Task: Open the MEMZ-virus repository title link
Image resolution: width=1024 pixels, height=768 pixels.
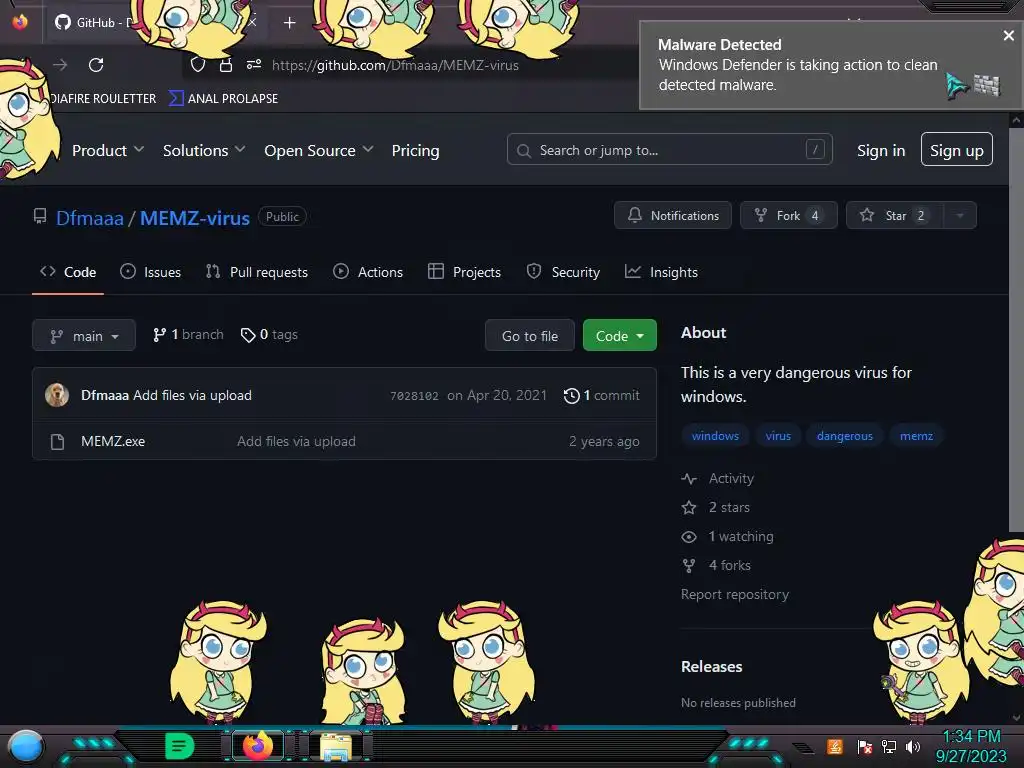Action: point(195,218)
